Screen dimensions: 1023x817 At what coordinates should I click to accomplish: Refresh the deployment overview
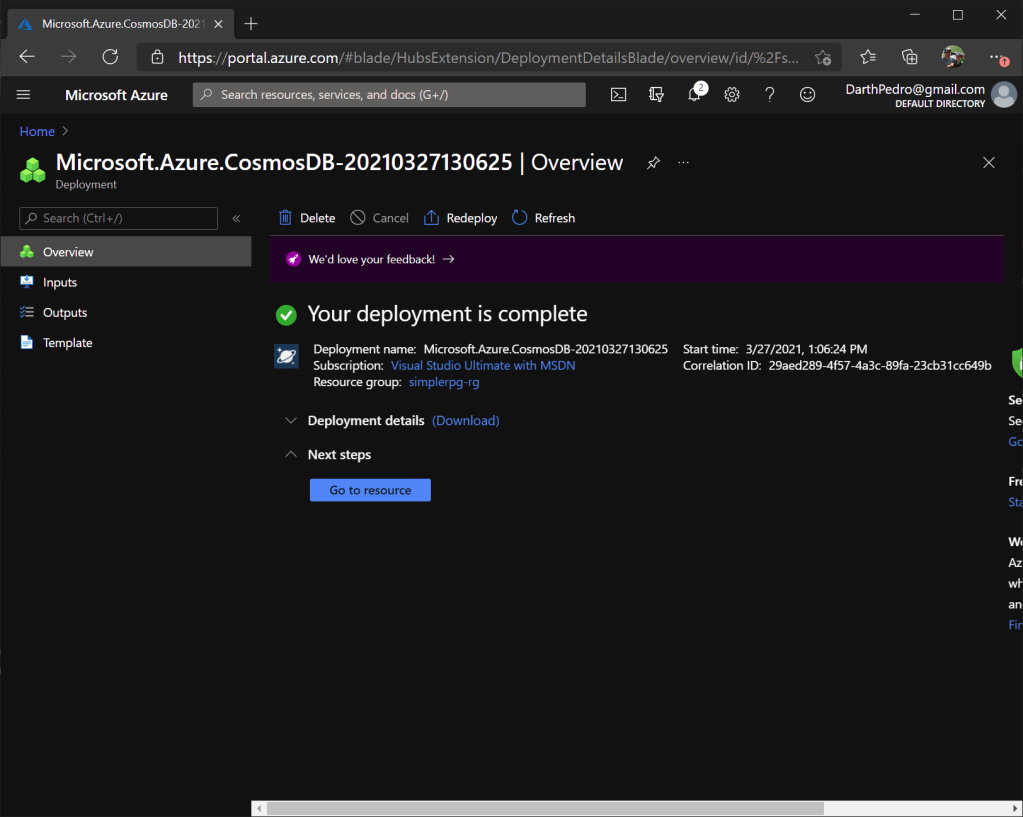click(543, 218)
